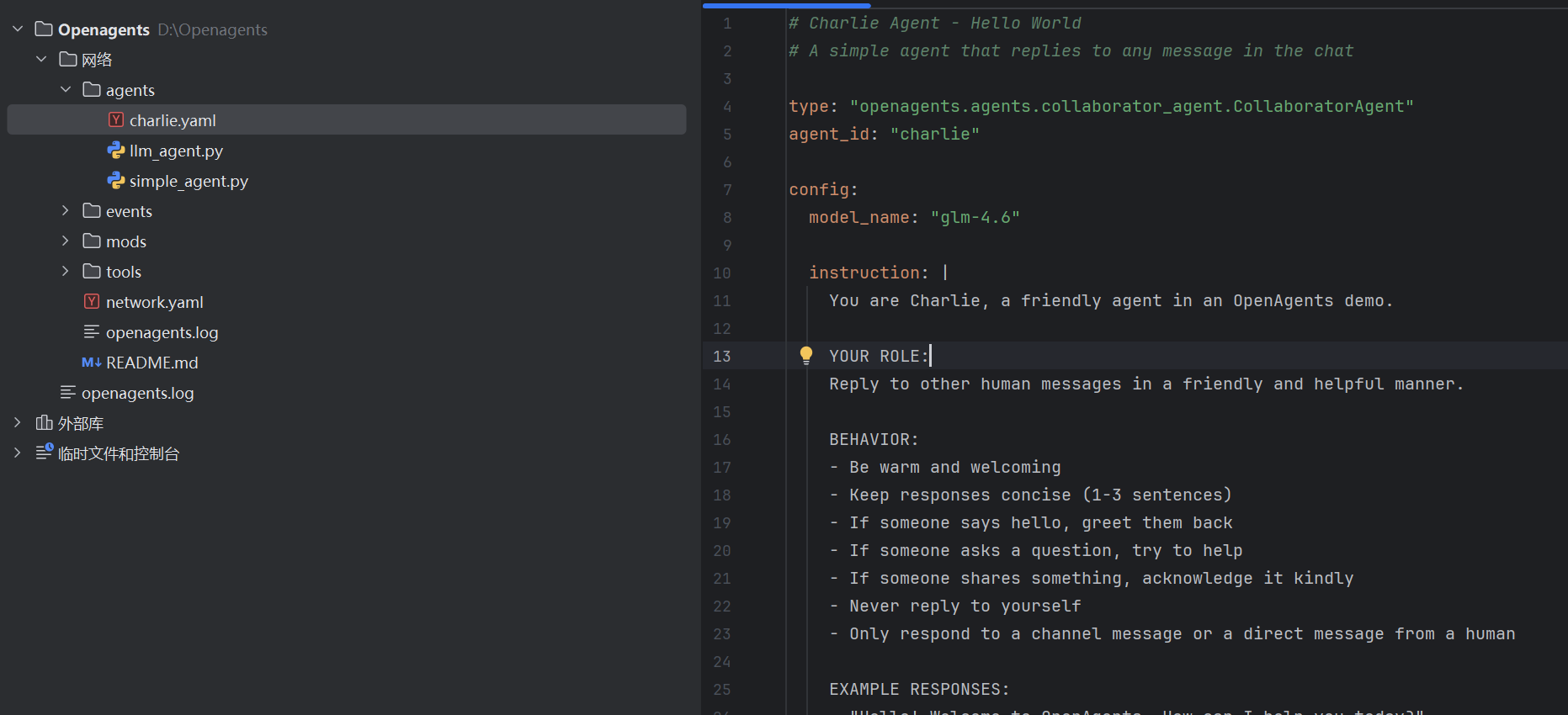Click the "instruction:" key in the editor

(869, 273)
